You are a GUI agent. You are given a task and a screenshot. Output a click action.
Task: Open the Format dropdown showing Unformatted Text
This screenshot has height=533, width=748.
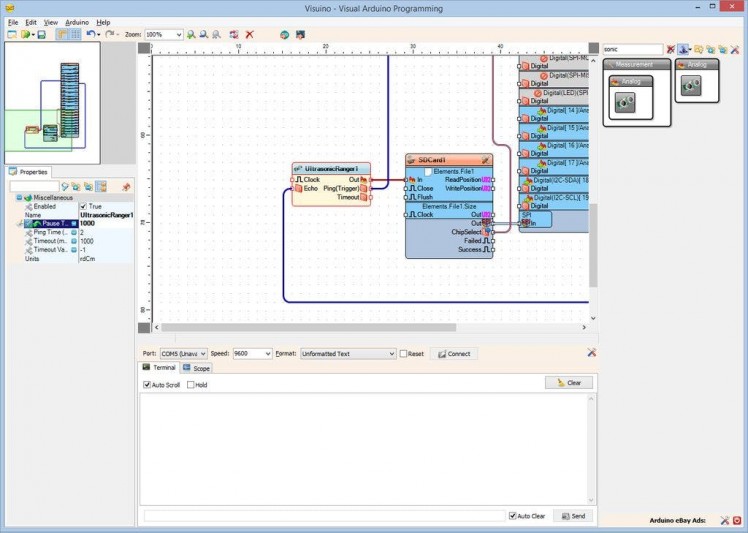391,353
